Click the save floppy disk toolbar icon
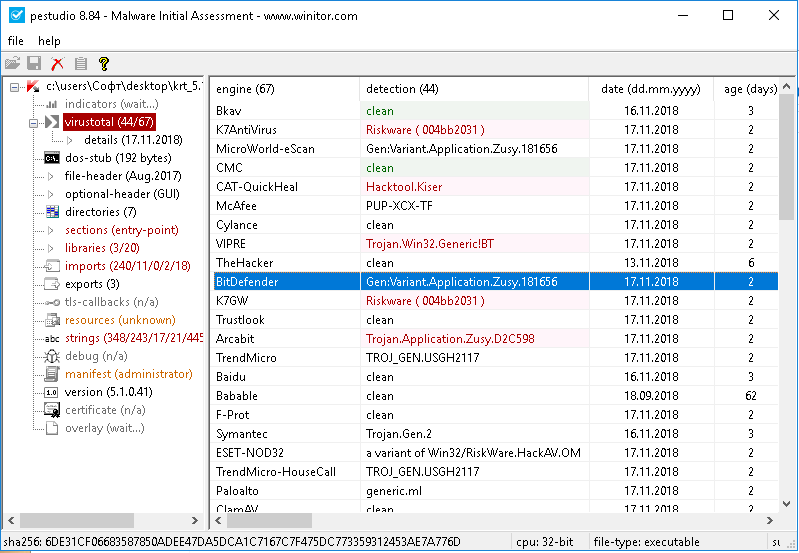Image resolution: width=799 pixels, height=553 pixels. coord(34,63)
